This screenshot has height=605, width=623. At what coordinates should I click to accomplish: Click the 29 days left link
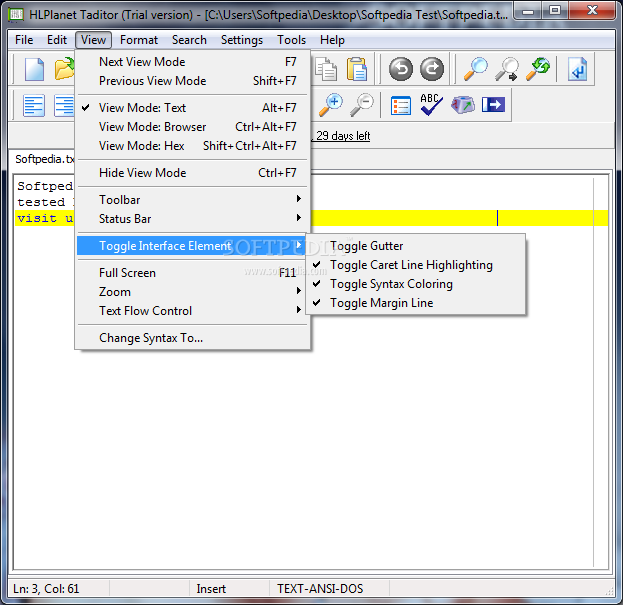341,136
